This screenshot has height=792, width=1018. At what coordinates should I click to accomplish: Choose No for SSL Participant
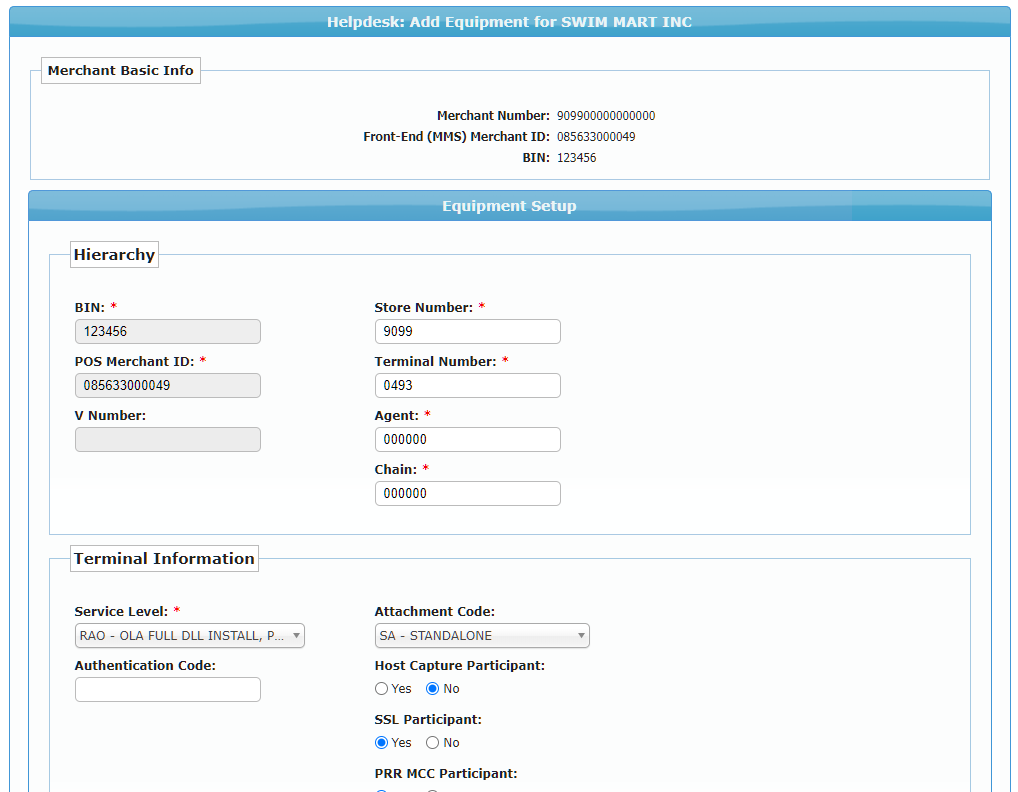pos(432,743)
